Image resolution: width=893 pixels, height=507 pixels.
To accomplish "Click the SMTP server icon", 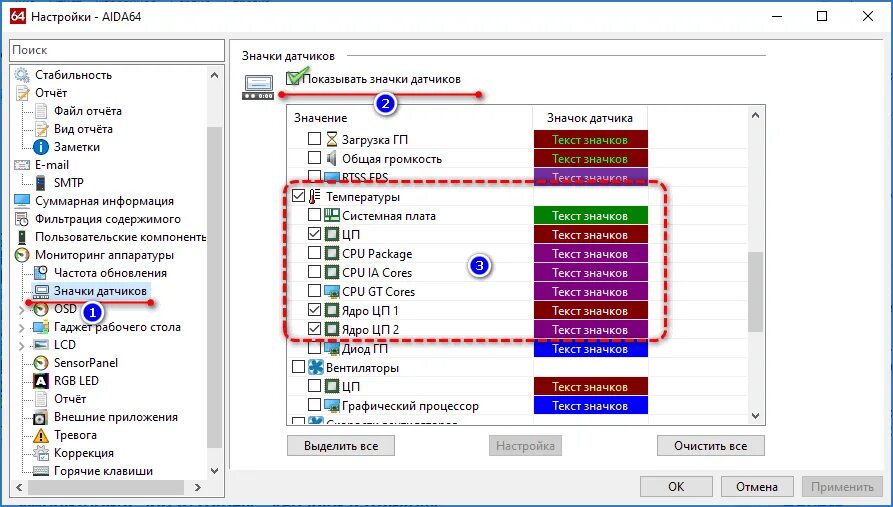I will click(x=40, y=183).
